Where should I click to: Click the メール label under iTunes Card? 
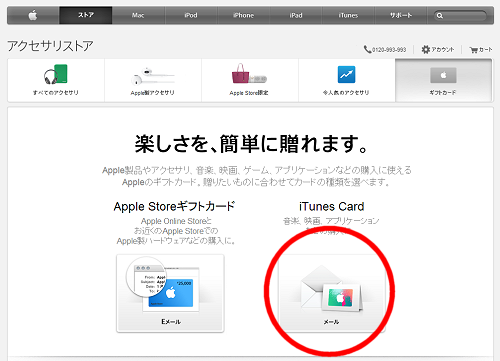click(x=331, y=322)
